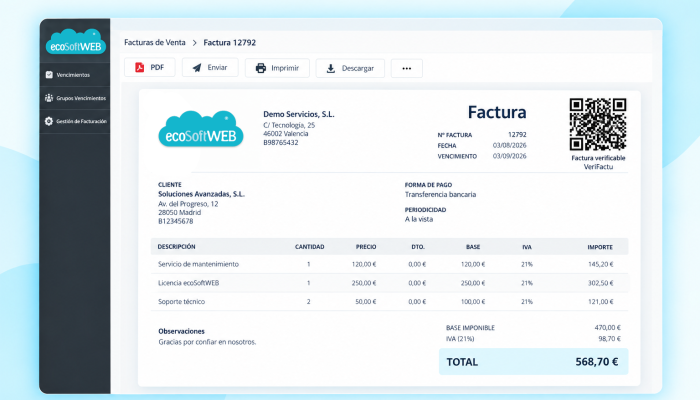Image resolution: width=700 pixels, height=400 pixels.
Task: Click the red PDF file icon
Action: [x=140, y=67]
